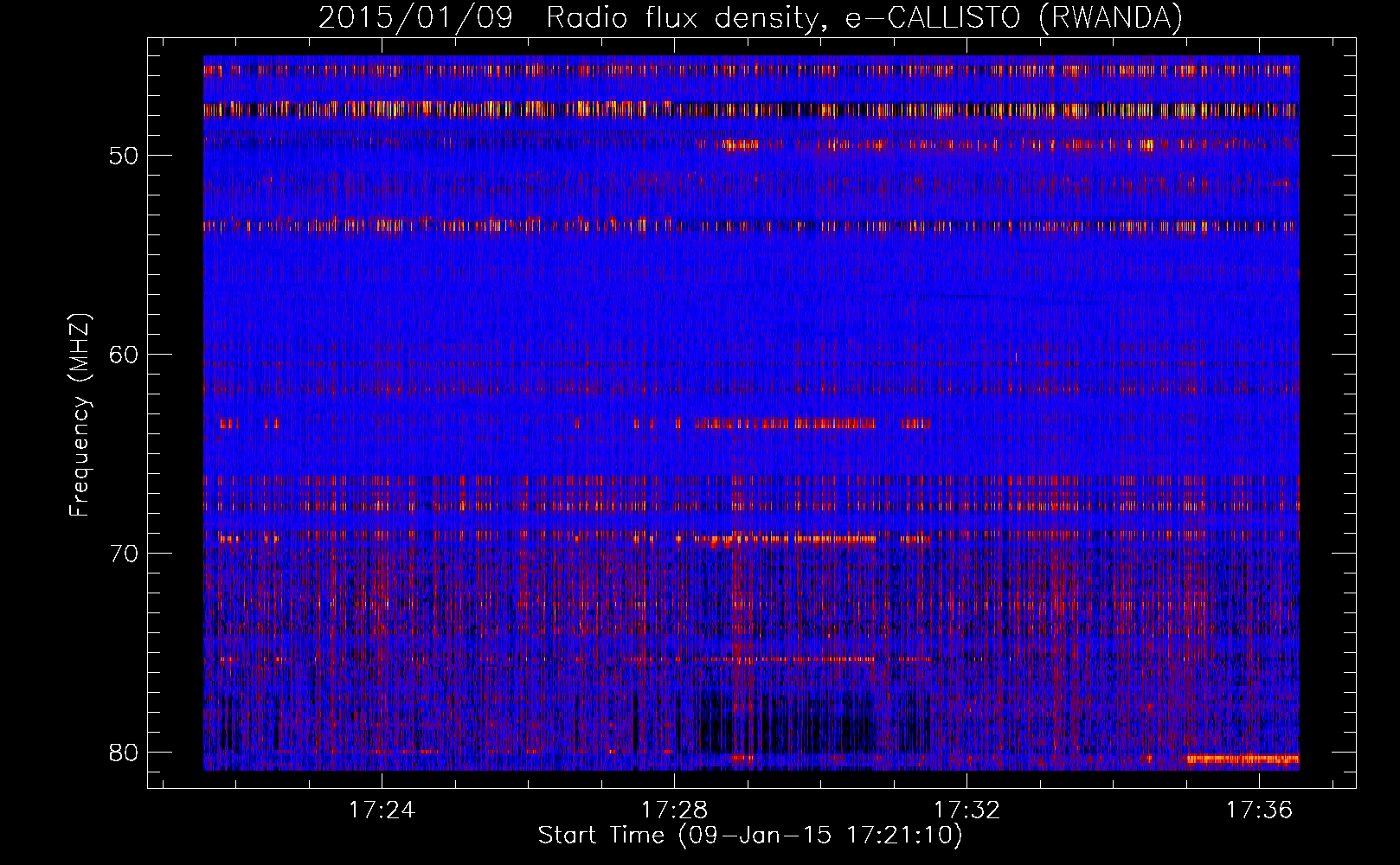1400x865 pixels.
Task: Click the 17:28 time tick label
Action: tap(674, 810)
